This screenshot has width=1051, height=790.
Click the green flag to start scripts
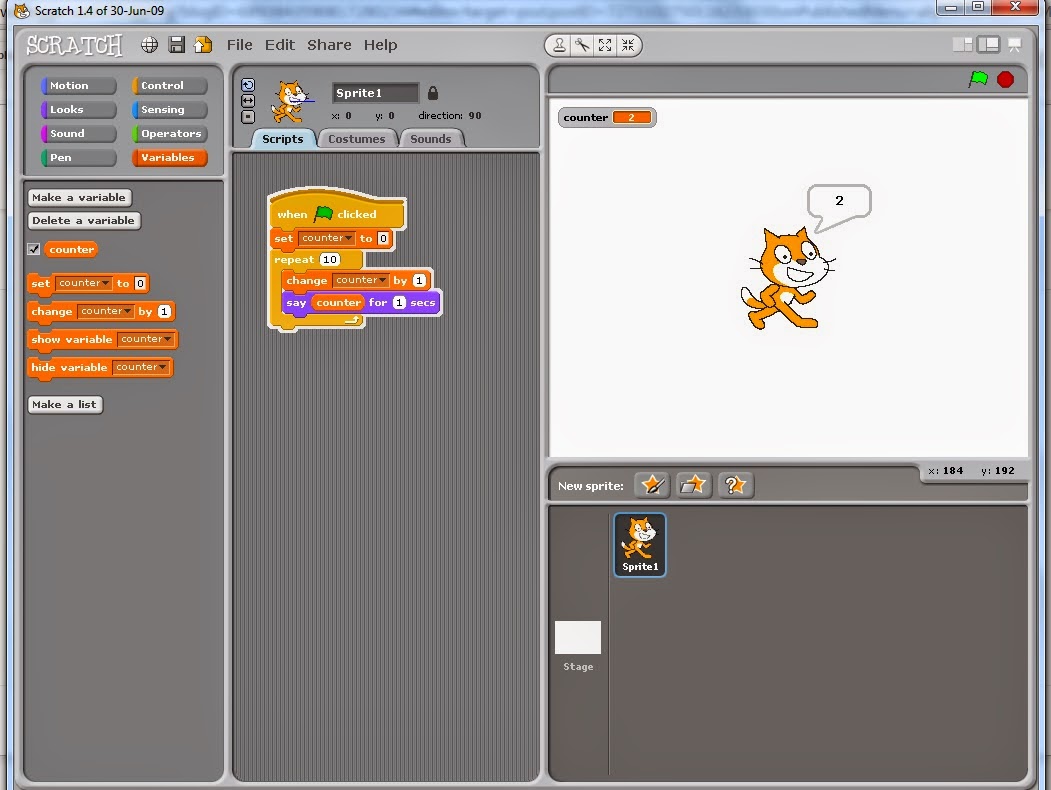coord(978,79)
